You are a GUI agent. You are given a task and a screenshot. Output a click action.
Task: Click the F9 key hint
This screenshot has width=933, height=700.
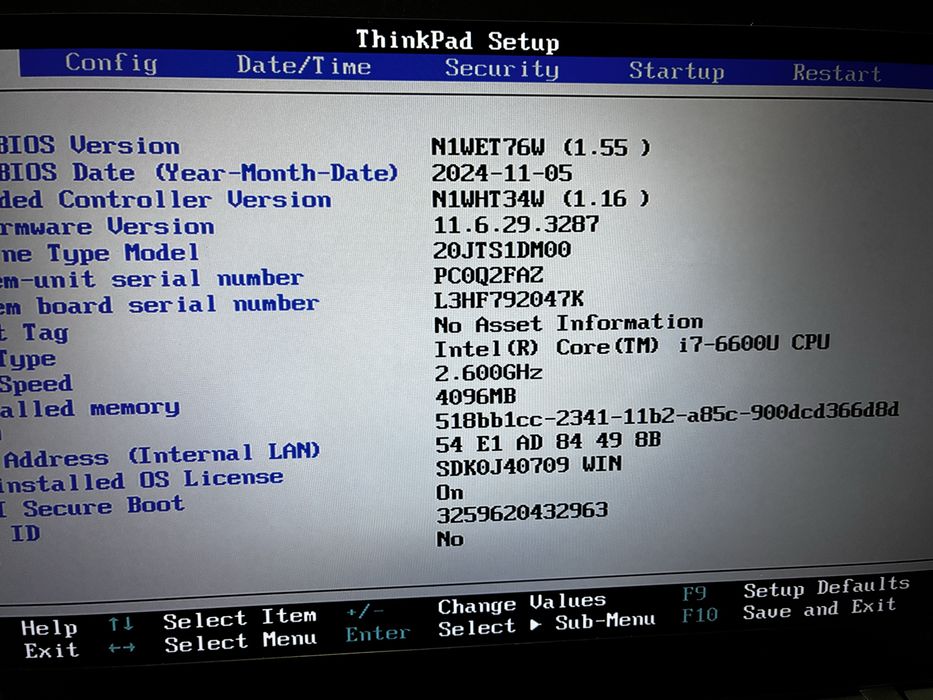tap(694, 593)
